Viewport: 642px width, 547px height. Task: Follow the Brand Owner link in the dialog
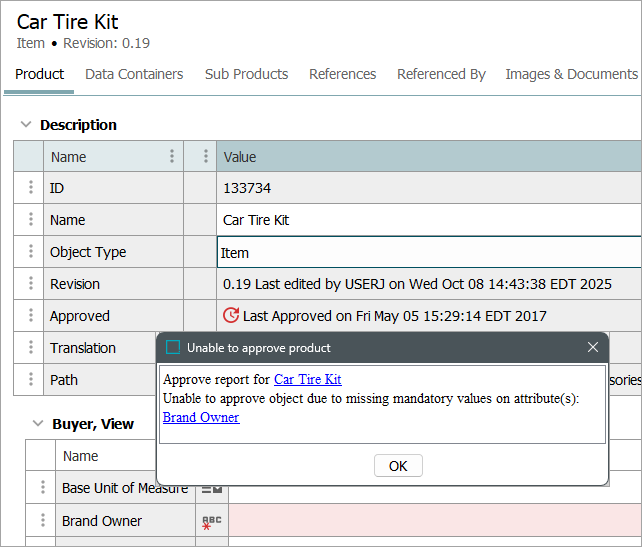pyautogui.click(x=201, y=418)
